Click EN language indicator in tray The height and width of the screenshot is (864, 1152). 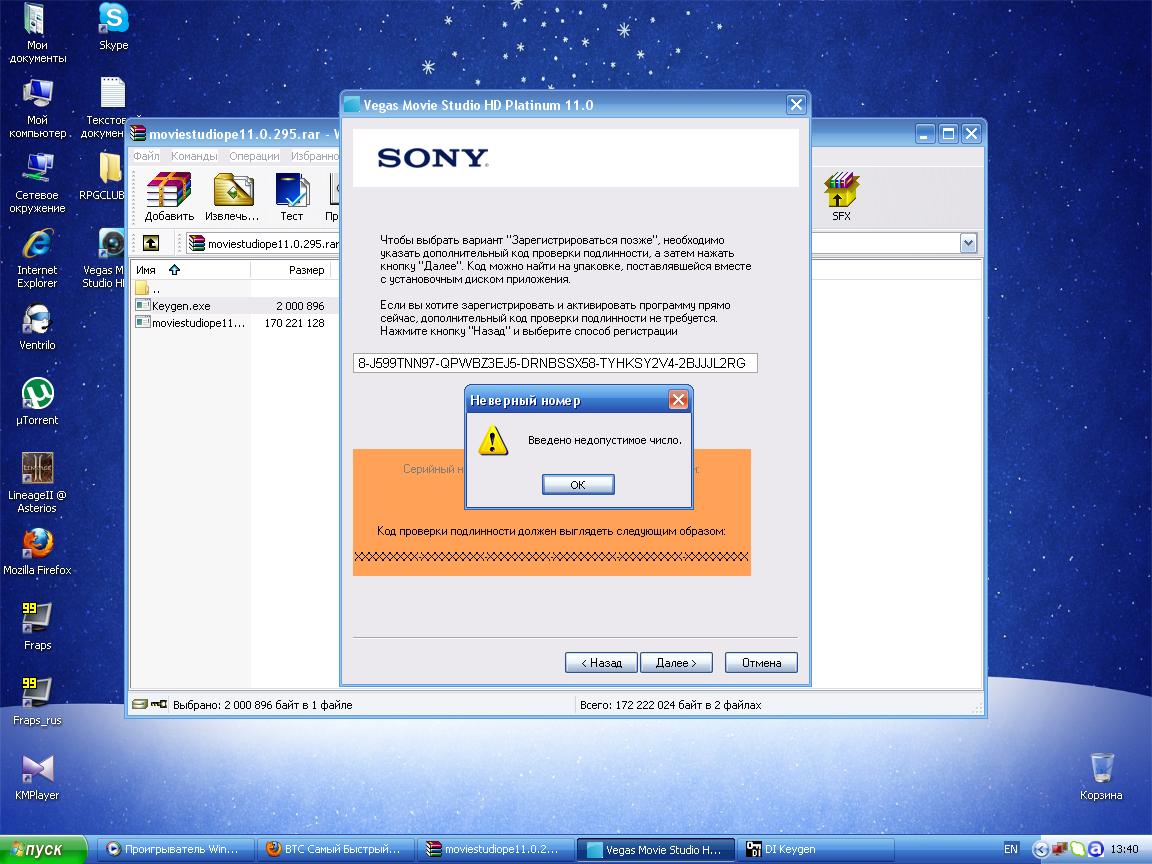coord(1011,849)
